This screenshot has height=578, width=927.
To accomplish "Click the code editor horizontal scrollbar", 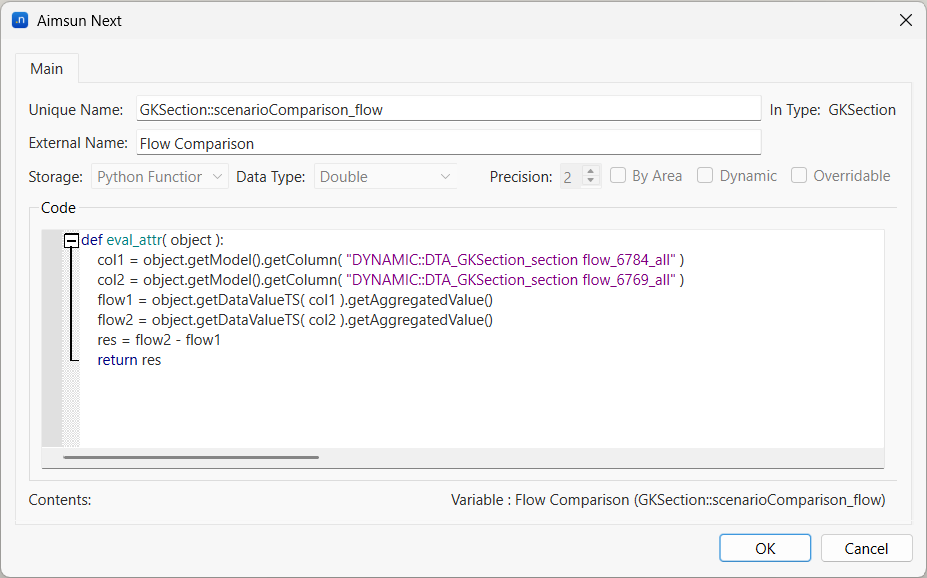I will [x=191, y=457].
